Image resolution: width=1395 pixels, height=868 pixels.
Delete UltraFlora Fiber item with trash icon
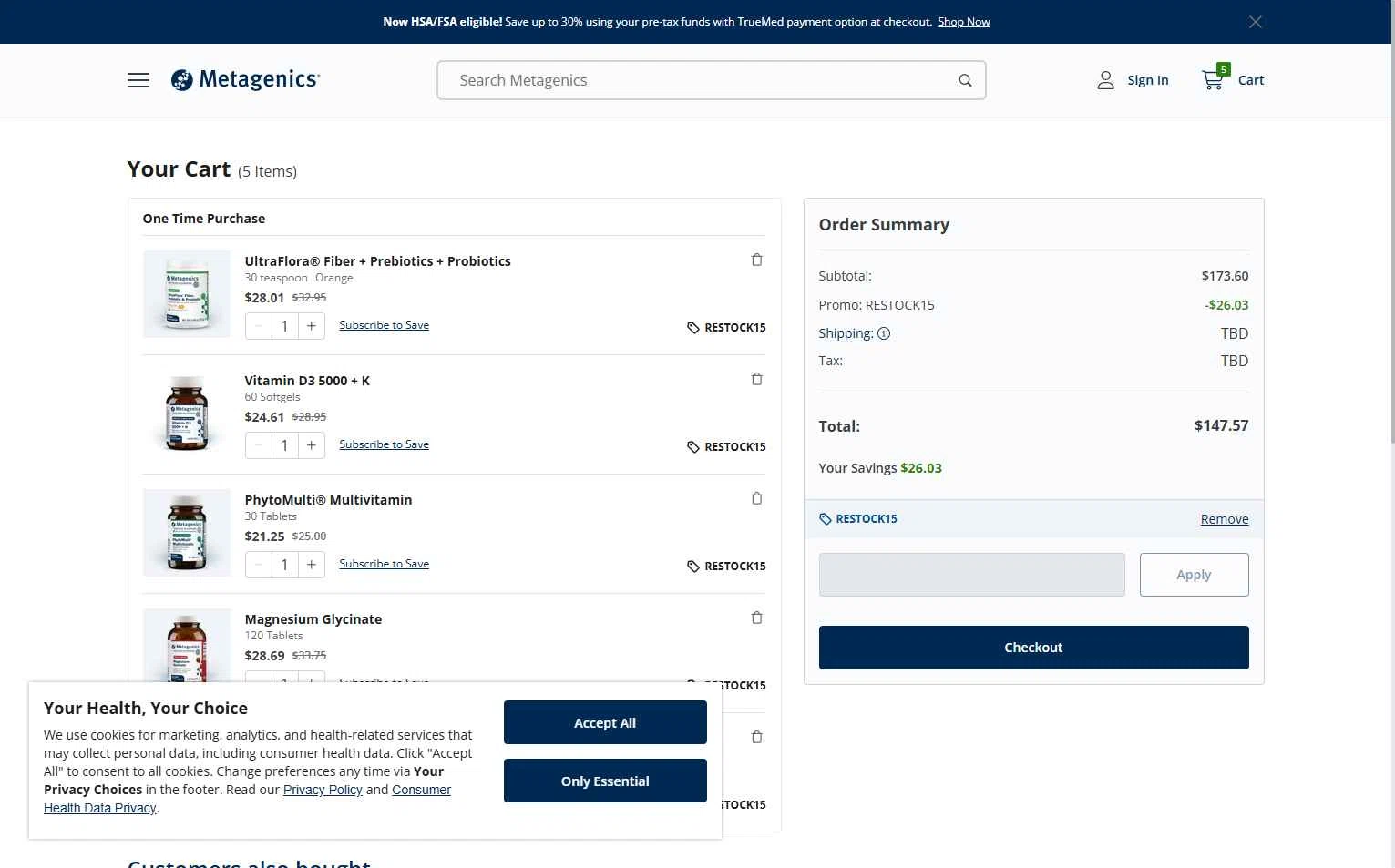pyautogui.click(x=756, y=260)
